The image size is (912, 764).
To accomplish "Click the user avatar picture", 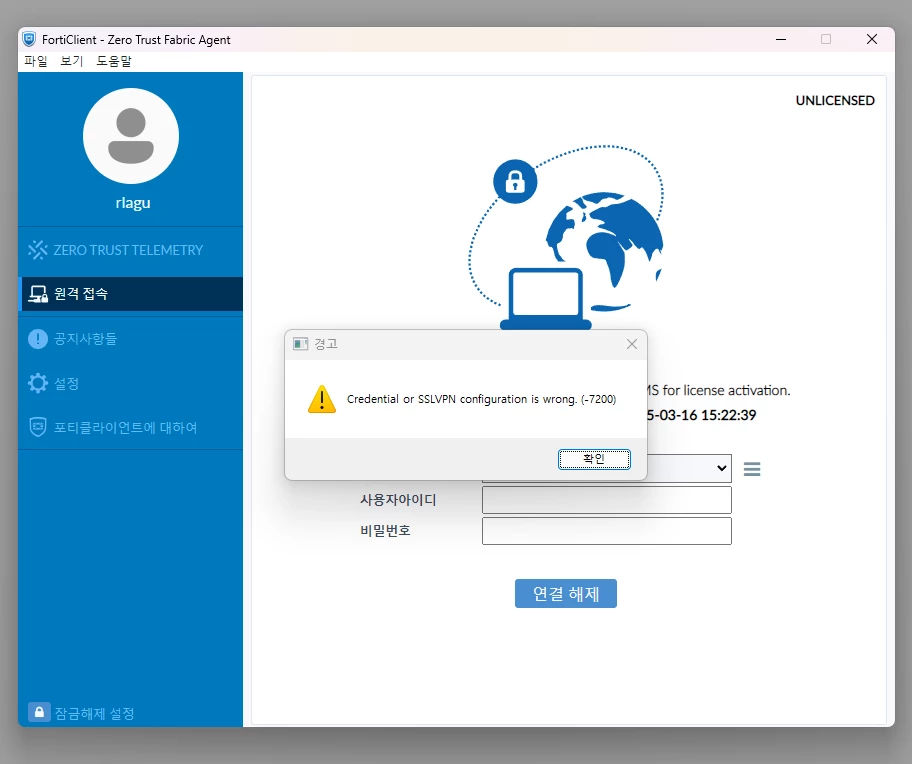I will pos(131,136).
